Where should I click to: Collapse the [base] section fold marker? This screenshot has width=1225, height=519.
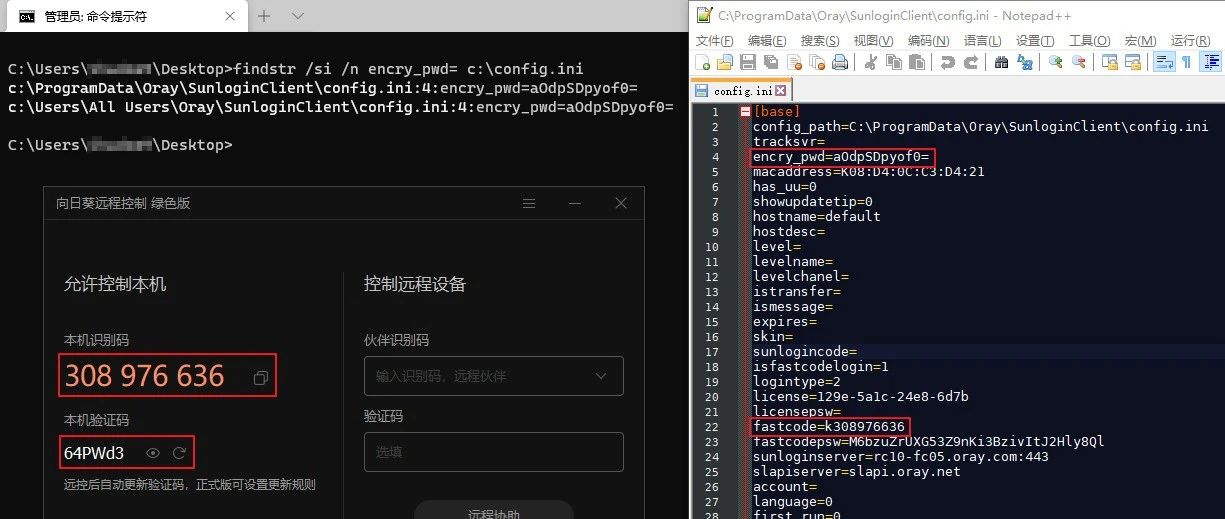tap(745, 112)
